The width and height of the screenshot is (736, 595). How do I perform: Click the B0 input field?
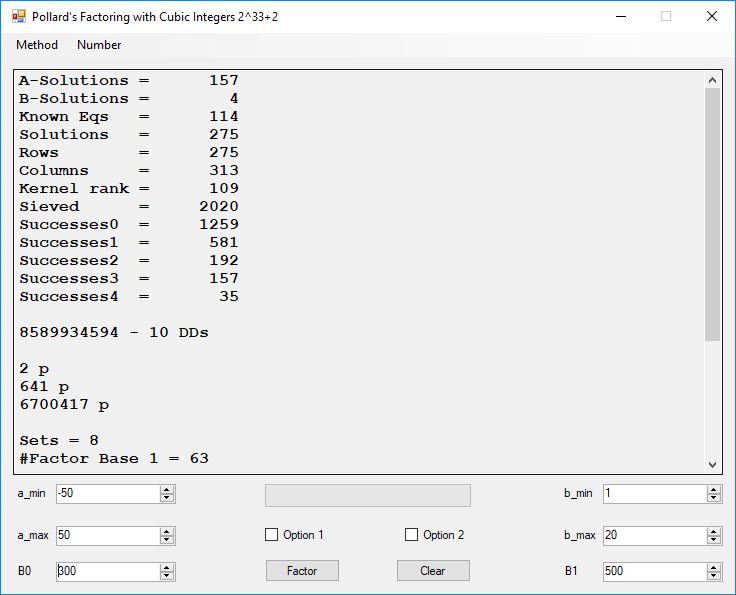pyautogui.click(x=108, y=571)
